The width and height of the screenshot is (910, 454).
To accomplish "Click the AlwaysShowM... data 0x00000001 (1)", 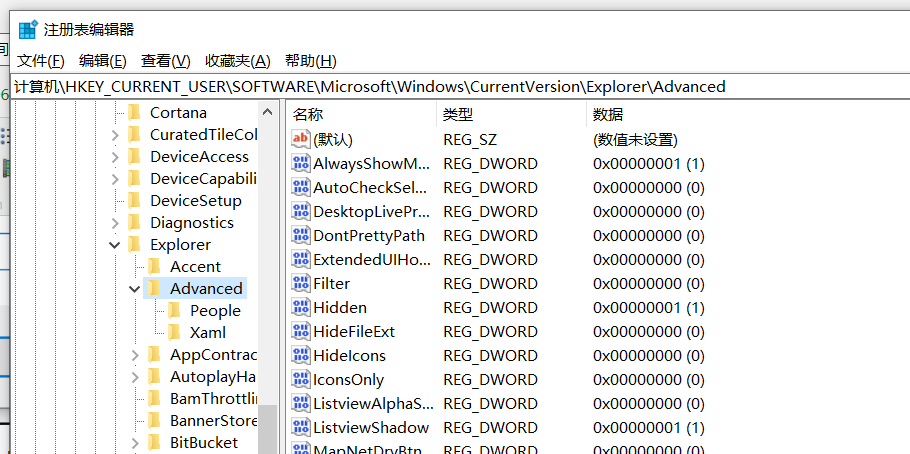I will click(x=649, y=164).
